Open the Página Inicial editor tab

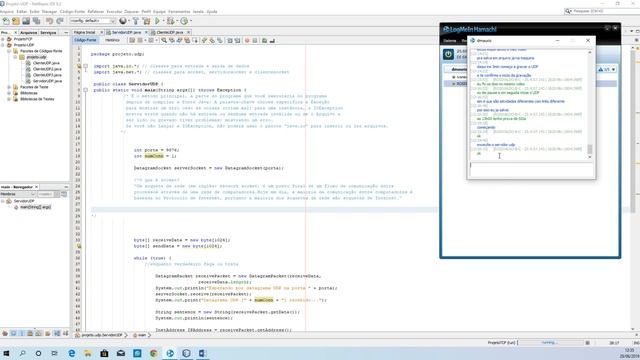click(85, 32)
